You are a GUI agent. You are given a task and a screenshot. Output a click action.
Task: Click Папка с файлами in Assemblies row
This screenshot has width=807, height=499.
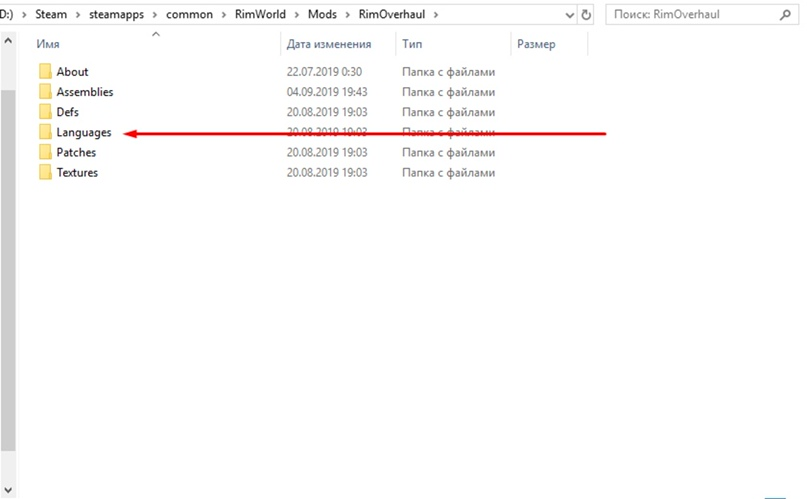[448, 92]
